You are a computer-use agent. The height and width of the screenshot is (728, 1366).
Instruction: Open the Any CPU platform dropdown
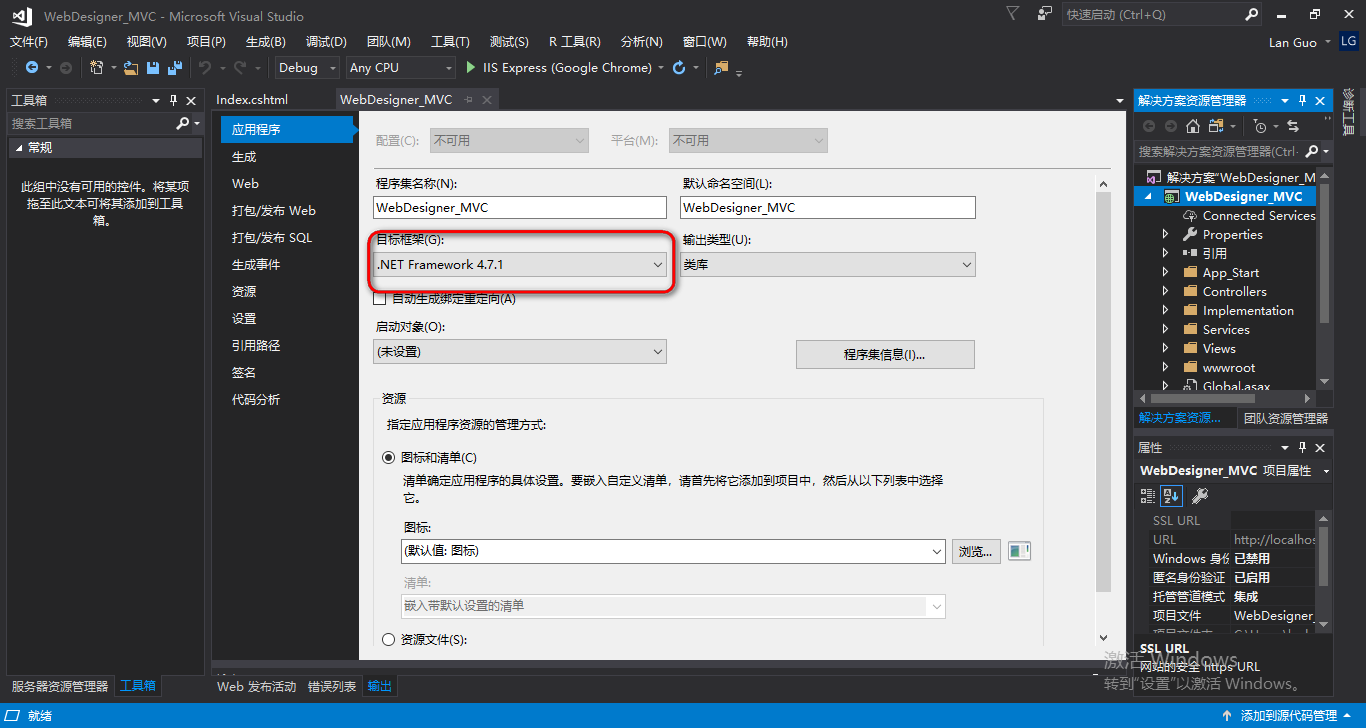tap(401, 68)
